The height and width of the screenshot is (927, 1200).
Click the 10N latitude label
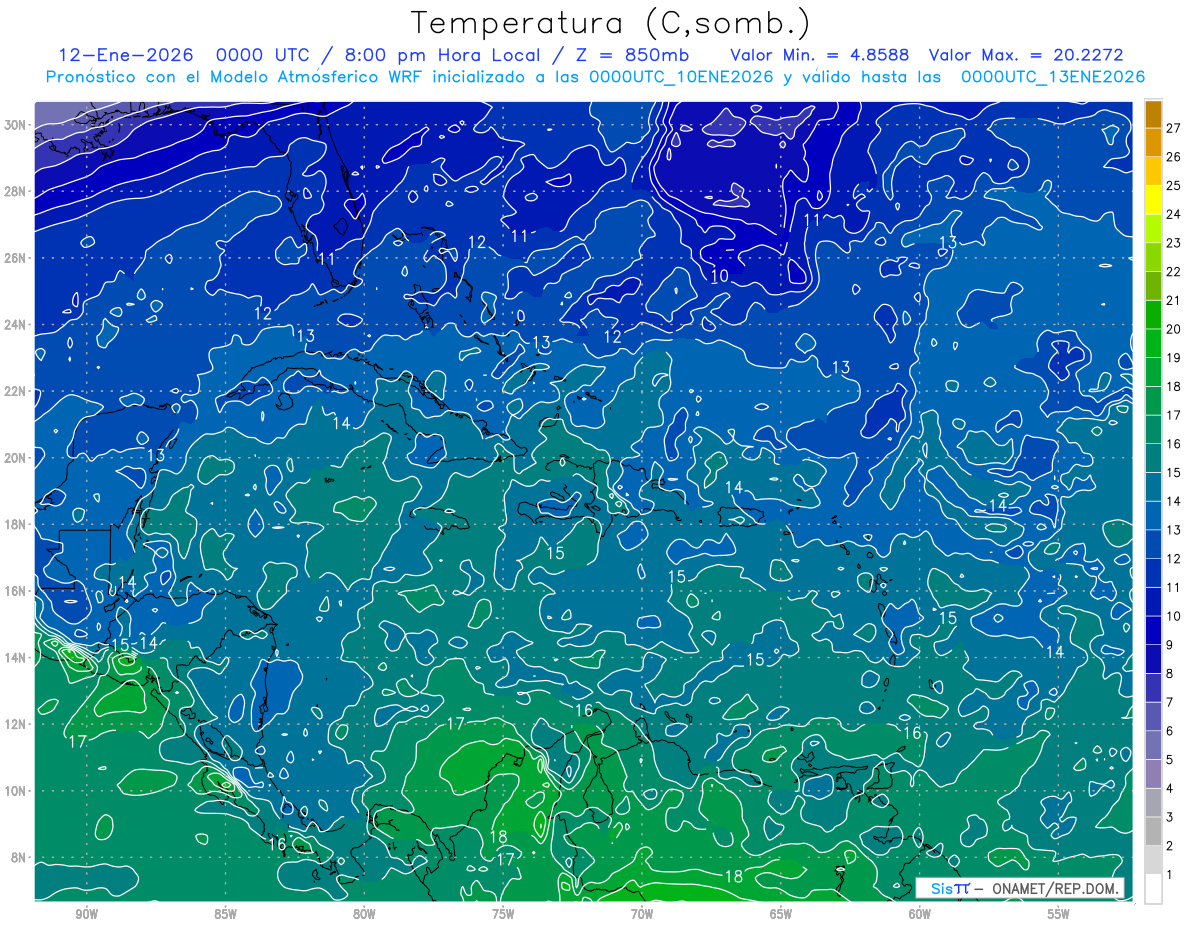click(16, 791)
